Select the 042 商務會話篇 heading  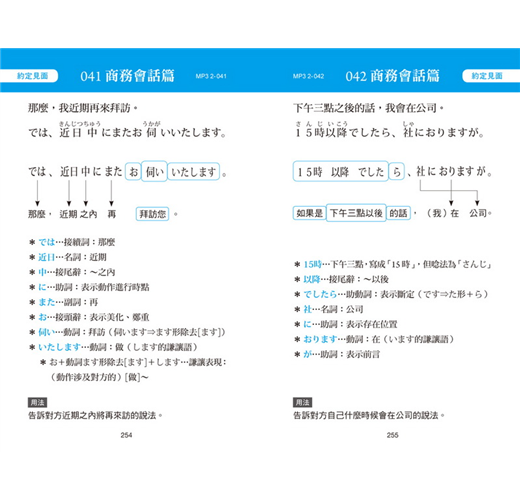point(392,76)
